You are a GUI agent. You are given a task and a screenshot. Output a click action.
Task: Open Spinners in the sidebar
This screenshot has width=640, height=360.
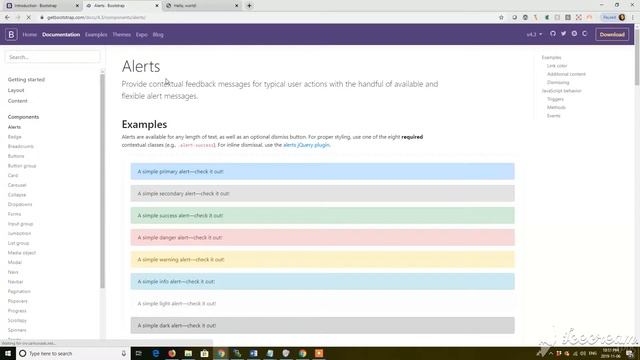click(x=17, y=330)
